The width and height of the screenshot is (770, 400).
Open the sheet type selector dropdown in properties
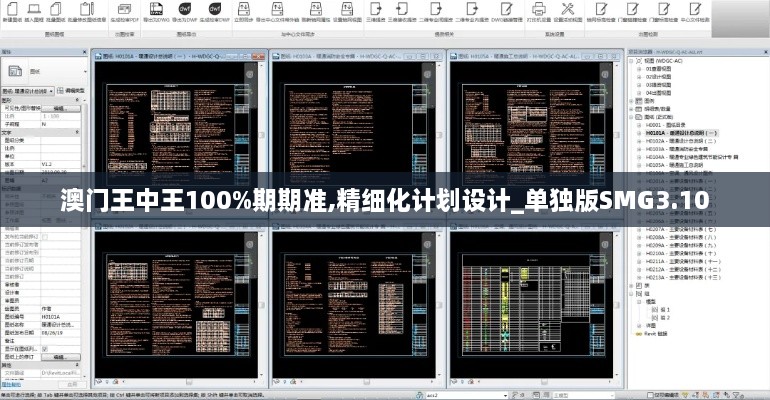28,91
